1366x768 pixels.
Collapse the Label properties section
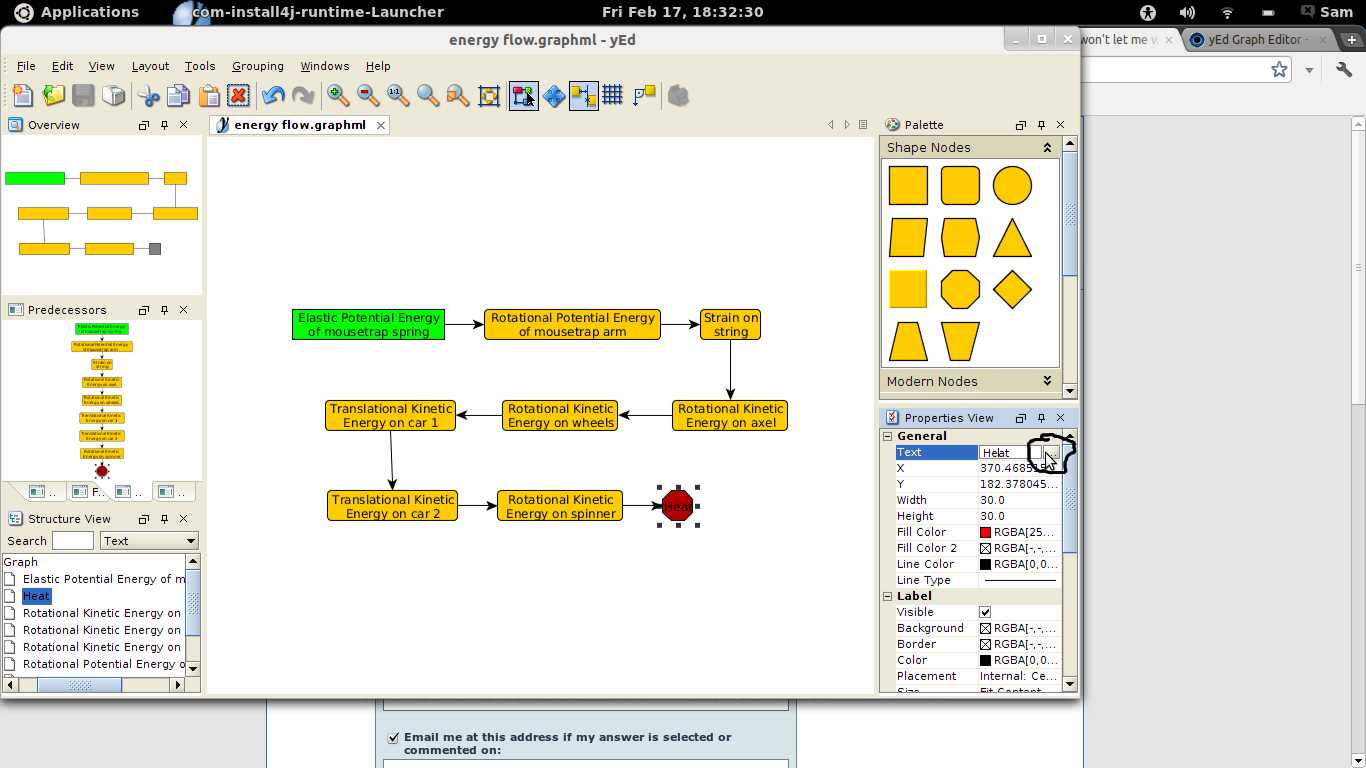pyautogui.click(x=887, y=596)
